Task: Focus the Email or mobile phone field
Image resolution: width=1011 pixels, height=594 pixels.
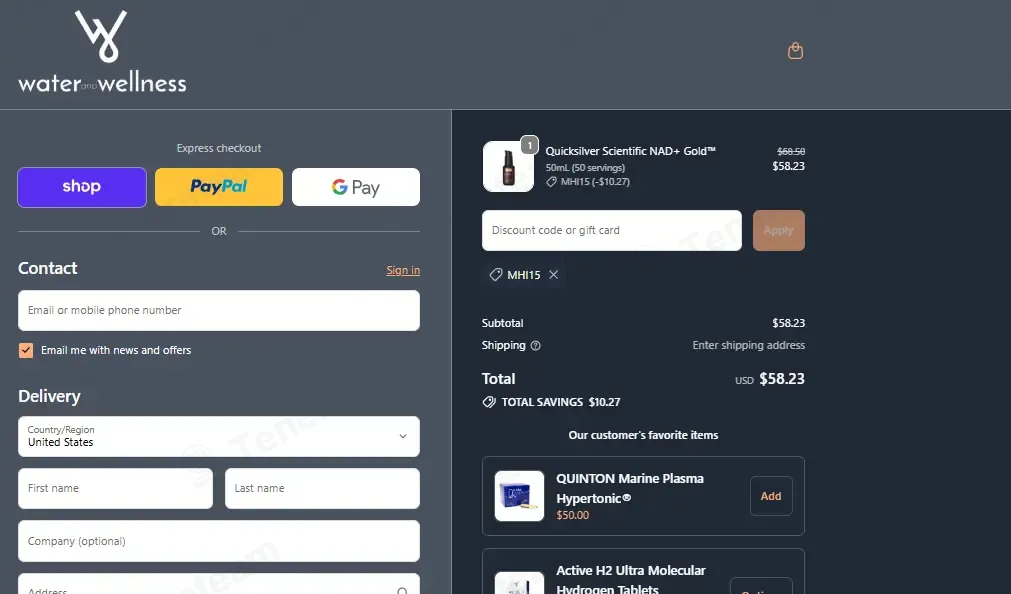Action: click(219, 310)
